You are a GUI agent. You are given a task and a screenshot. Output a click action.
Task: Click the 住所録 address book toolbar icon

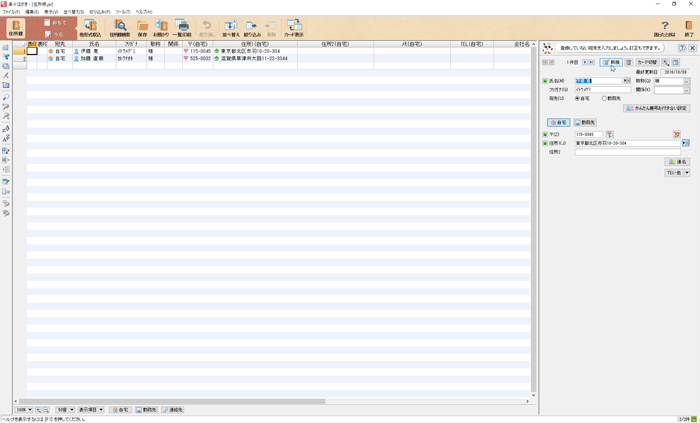pos(16,28)
